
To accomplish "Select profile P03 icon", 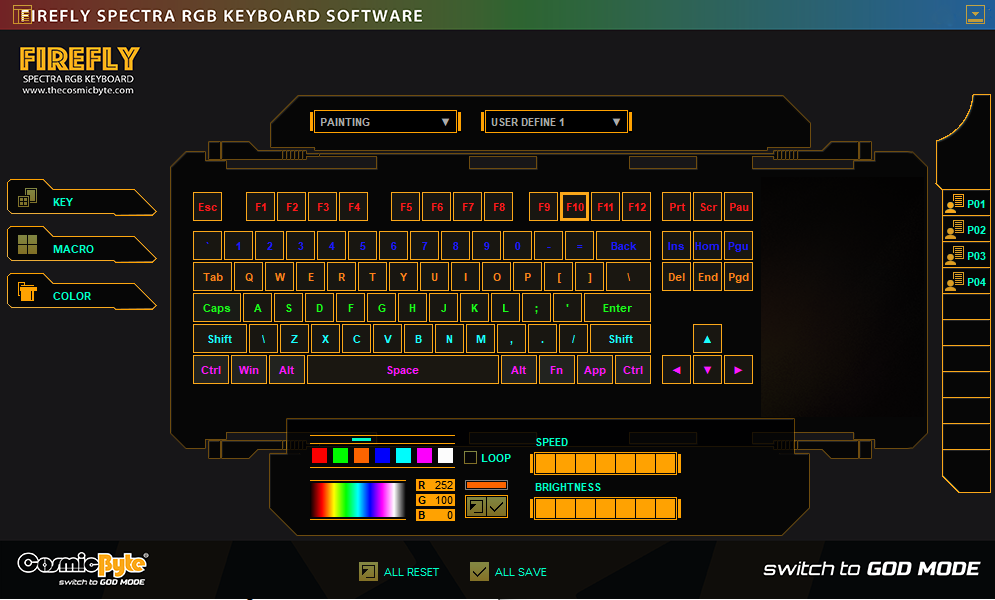I will [x=954, y=256].
